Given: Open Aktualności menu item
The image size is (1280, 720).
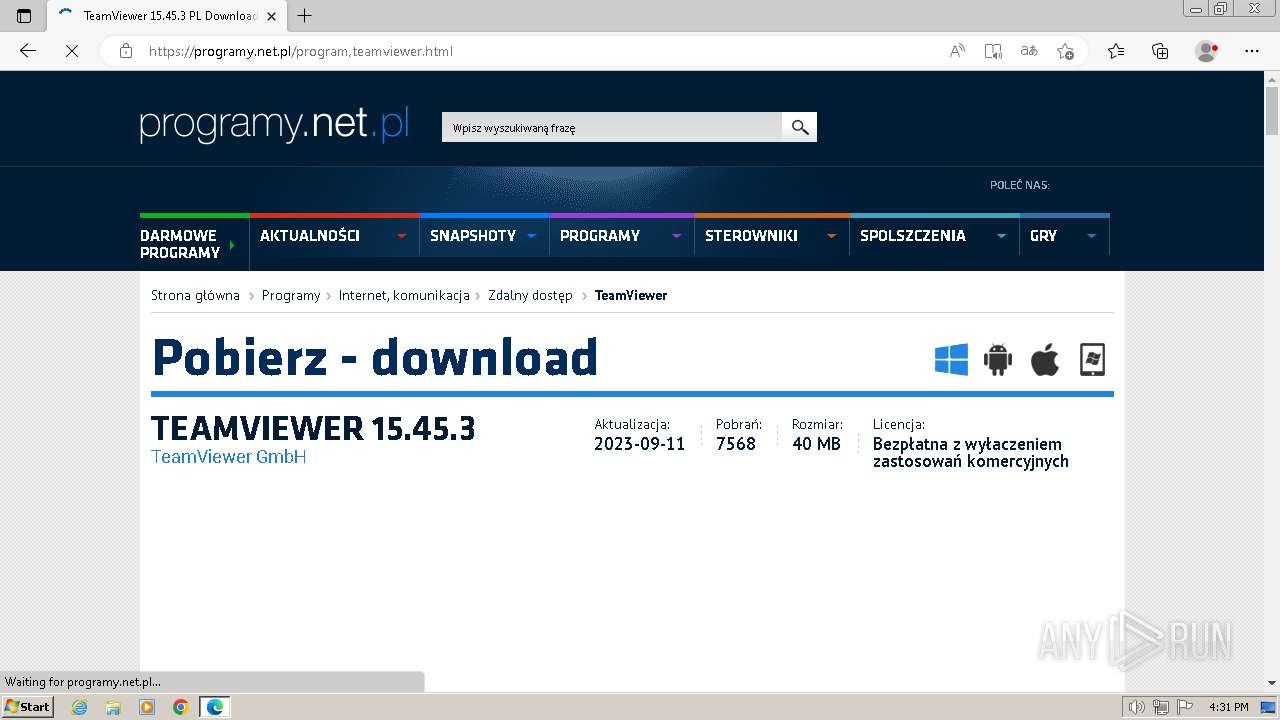Looking at the screenshot, I should [x=310, y=236].
